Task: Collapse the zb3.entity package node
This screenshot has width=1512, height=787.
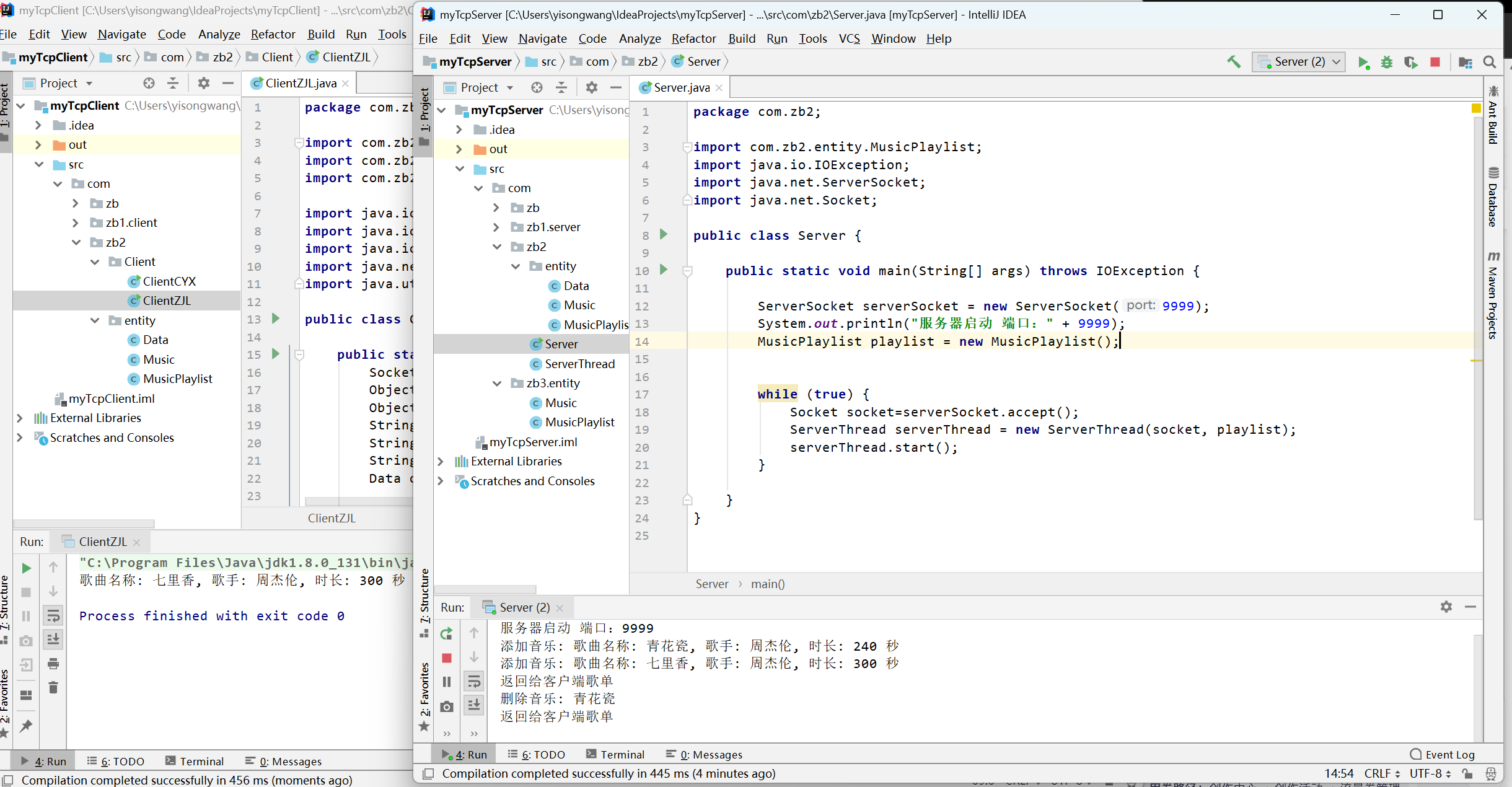Action: [x=496, y=383]
